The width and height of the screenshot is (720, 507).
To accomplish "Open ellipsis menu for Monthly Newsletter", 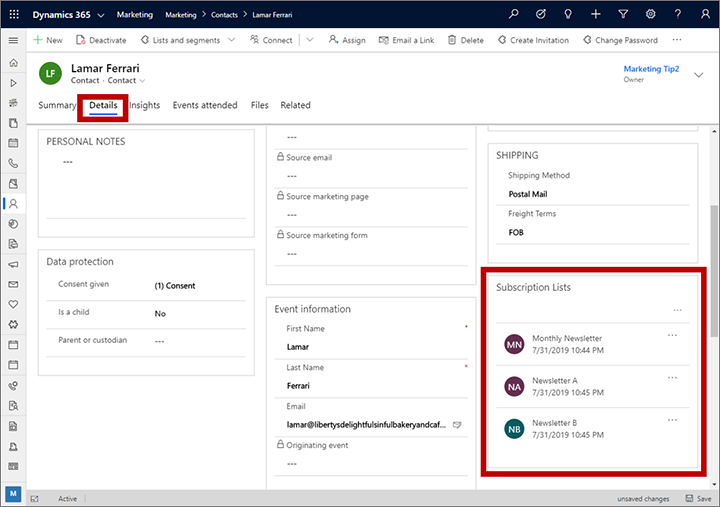I will [672, 335].
